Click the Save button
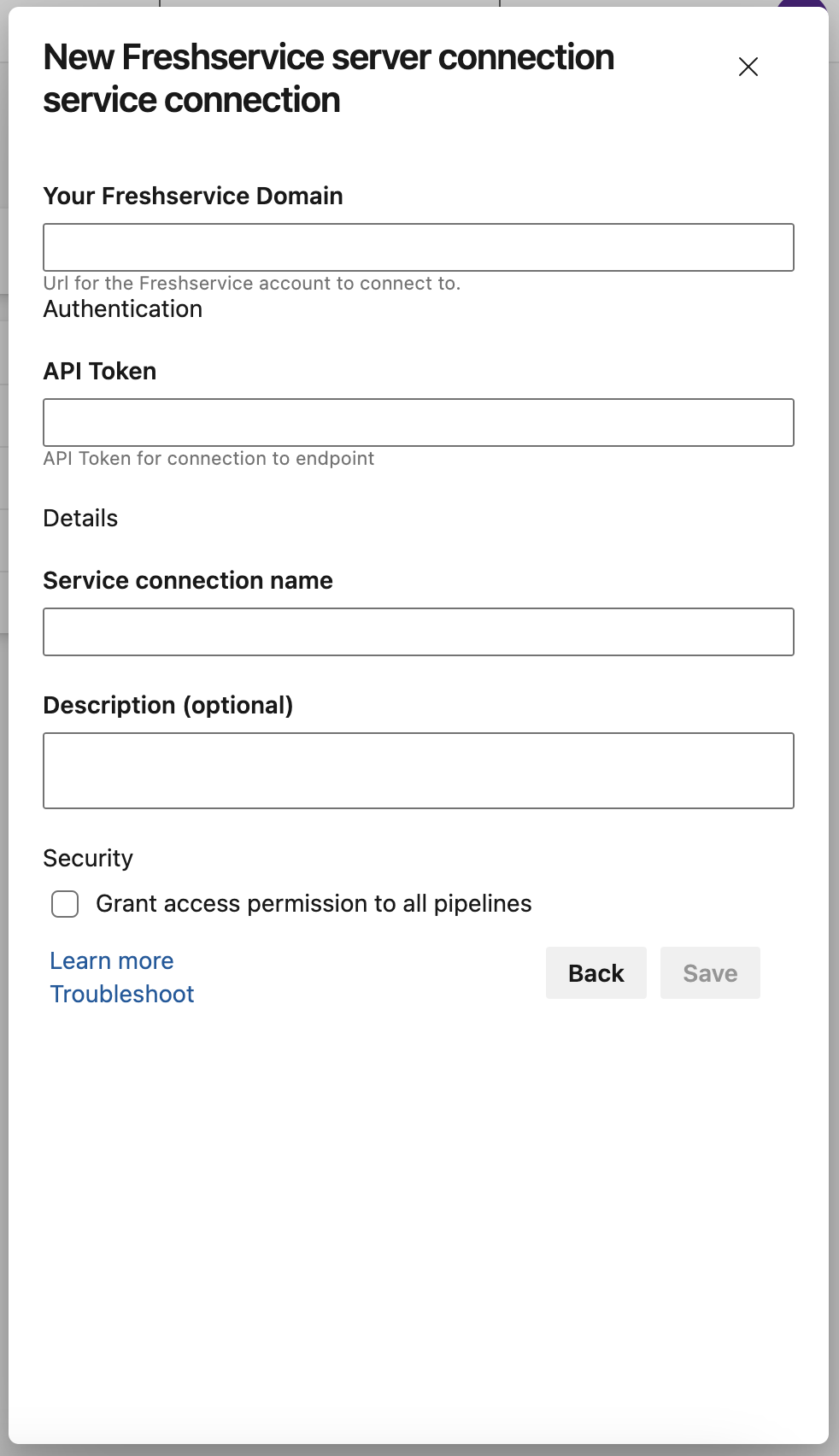This screenshot has height=1456, width=839. [x=710, y=973]
